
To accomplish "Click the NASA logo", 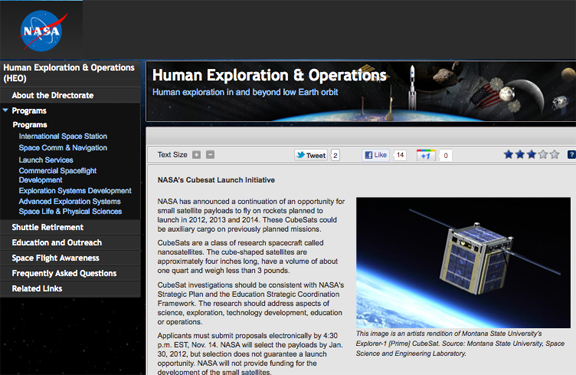I will tap(42, 31).
